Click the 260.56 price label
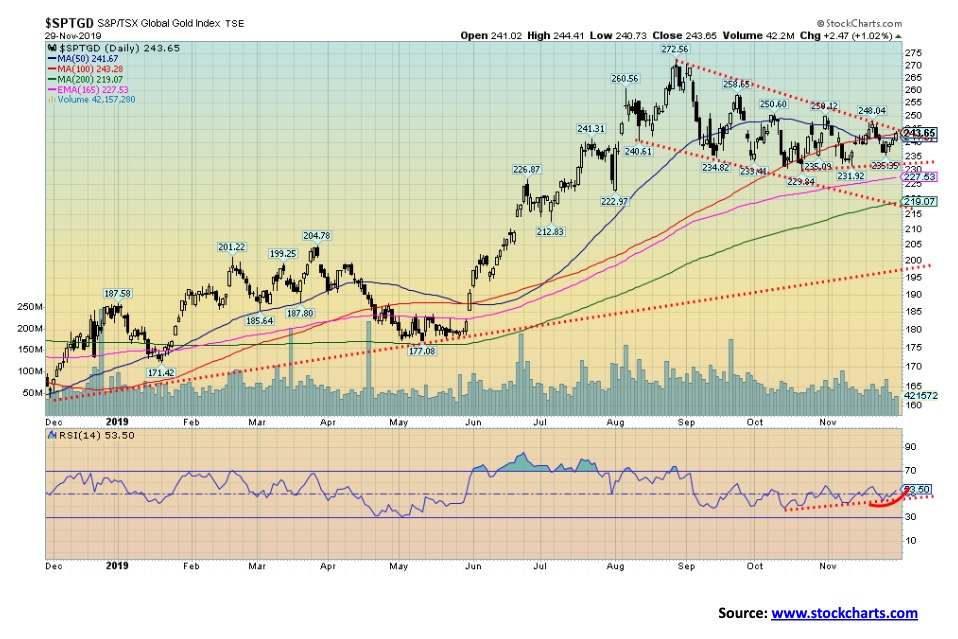Image resolution: width=958 pixels, height=639 pixels. 624,79
